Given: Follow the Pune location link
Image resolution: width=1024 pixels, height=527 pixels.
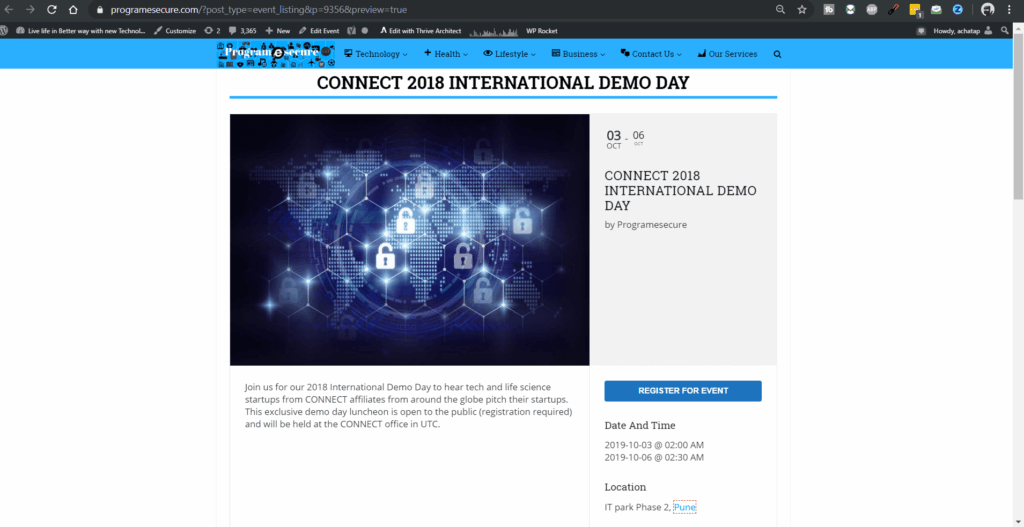Looking at the screenshot, I should (684, 507).
